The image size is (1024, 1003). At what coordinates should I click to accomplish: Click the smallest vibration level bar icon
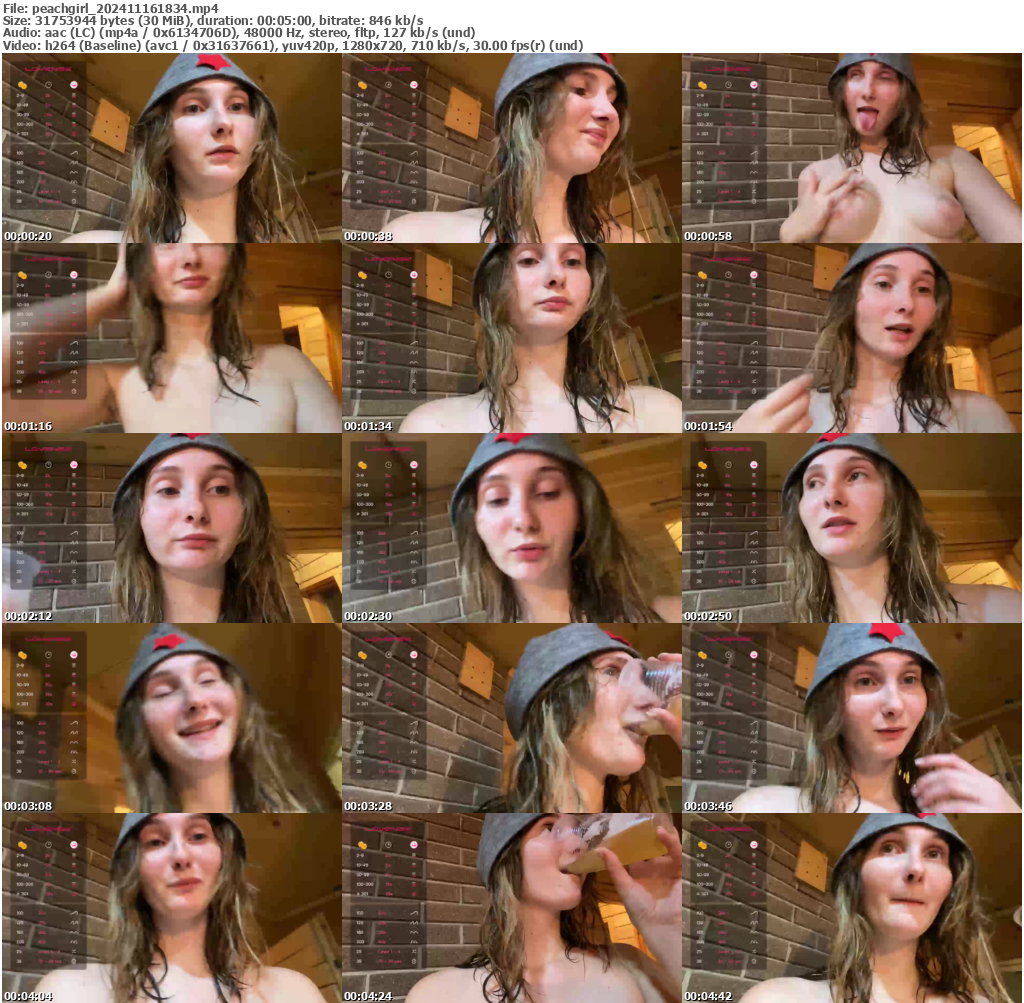74,95
